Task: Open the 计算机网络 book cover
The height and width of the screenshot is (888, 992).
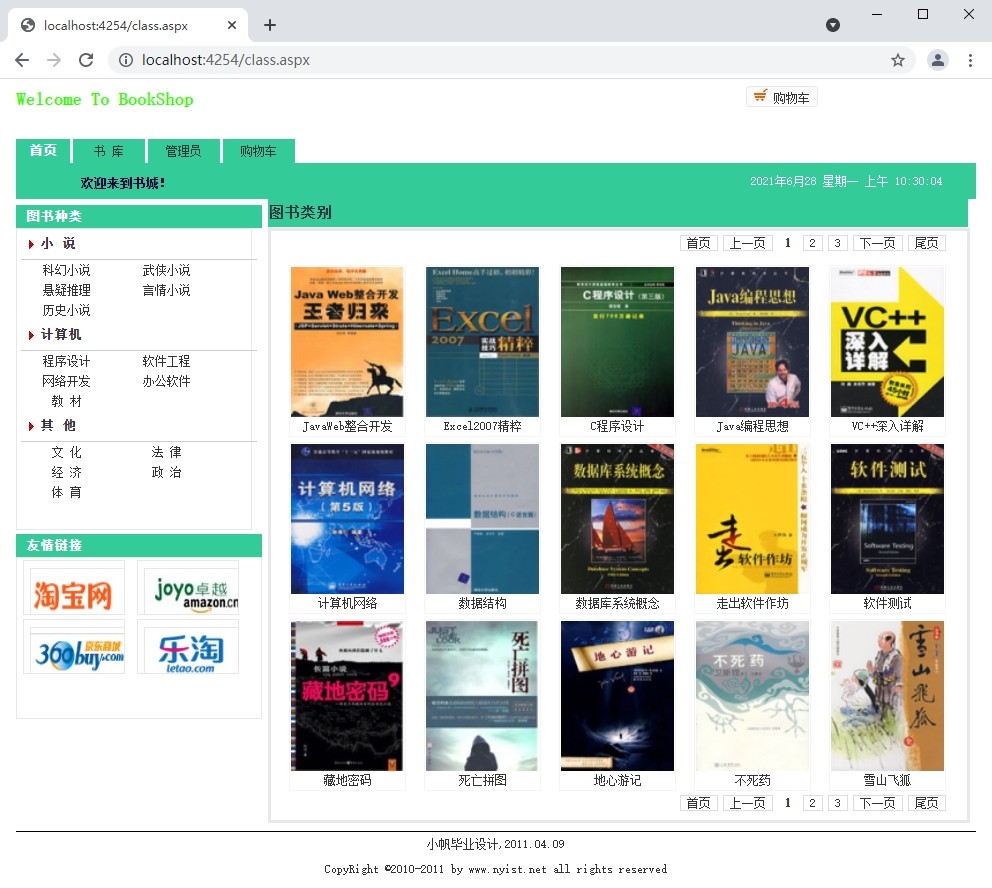Action: 347,519
